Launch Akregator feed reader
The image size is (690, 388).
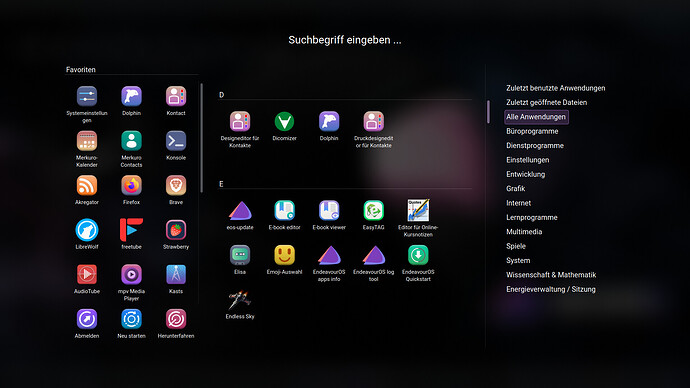(x=87, y=185)
